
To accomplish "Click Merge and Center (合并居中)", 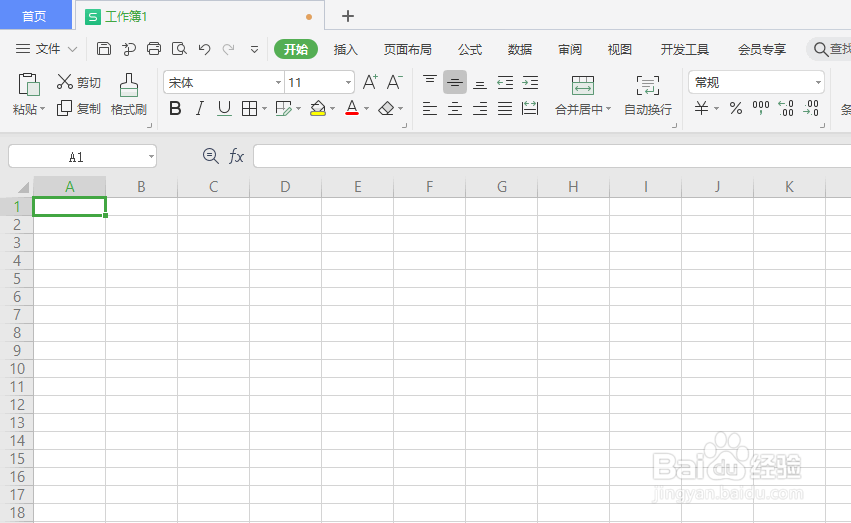I will coord(582,95).
